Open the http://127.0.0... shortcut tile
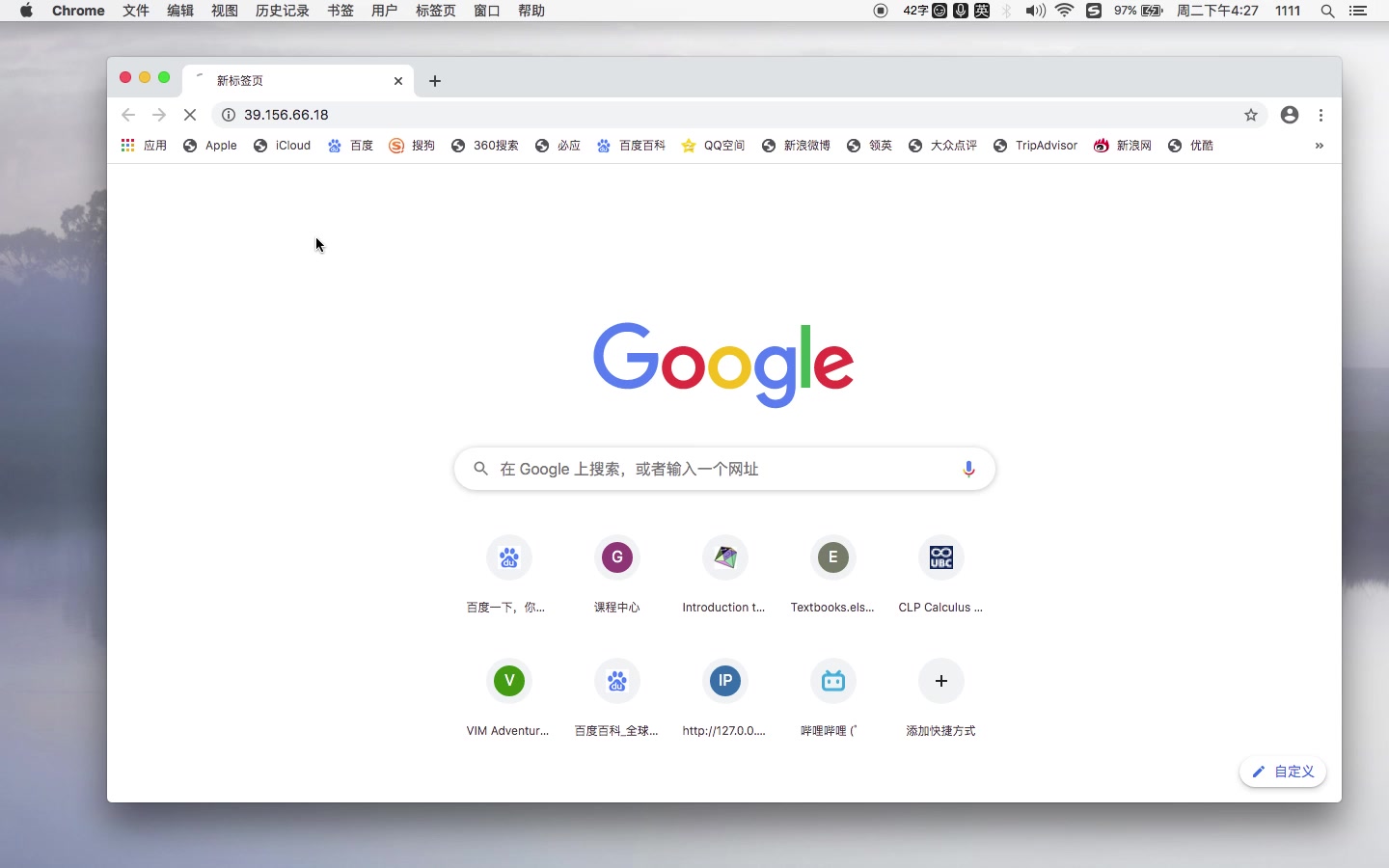The image size is (1389, 868). 724,698
